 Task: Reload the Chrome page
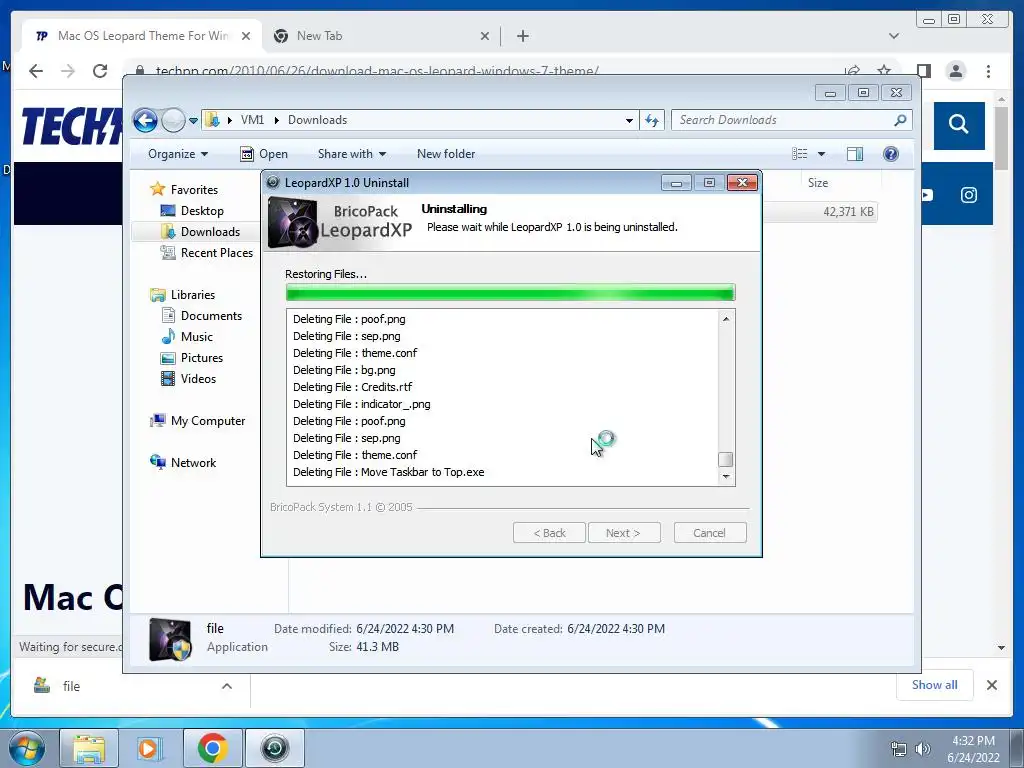100,71
